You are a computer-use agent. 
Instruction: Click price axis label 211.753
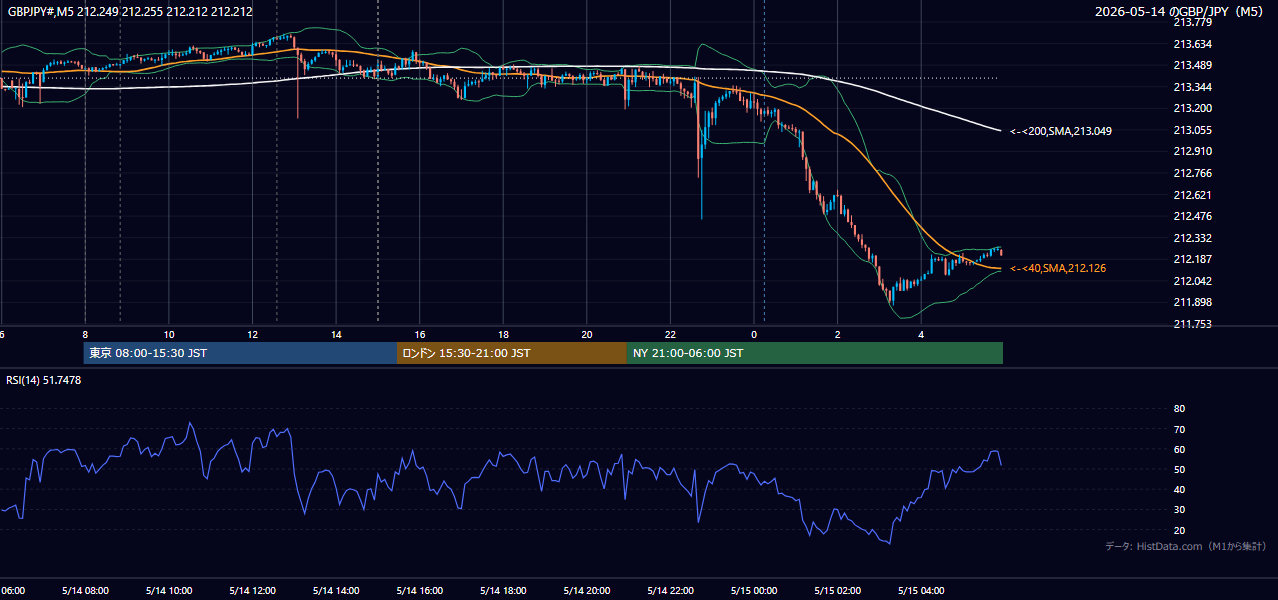tap(1192, 324)
